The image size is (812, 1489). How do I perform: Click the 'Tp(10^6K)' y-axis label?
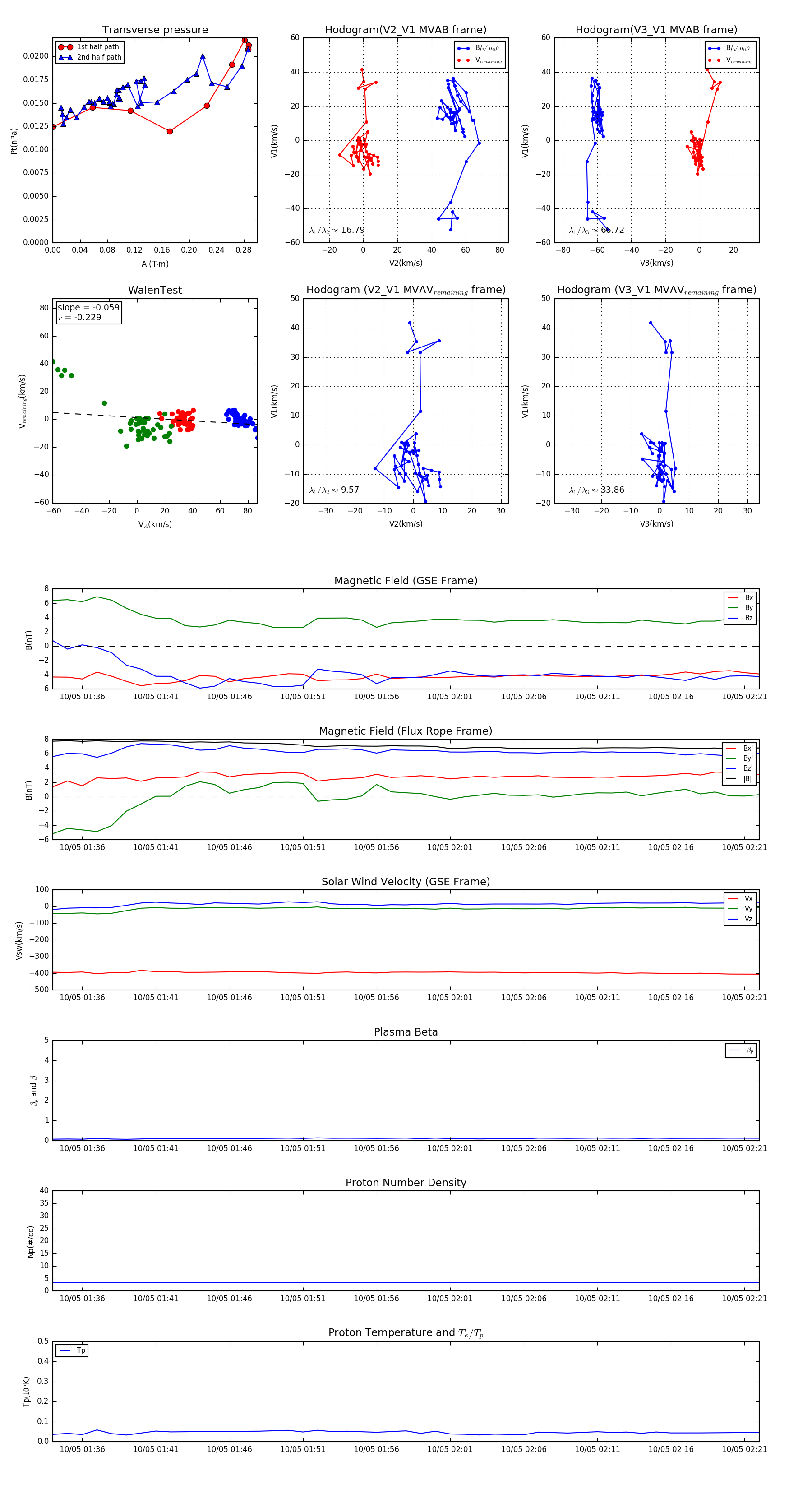click(26, 1392)
